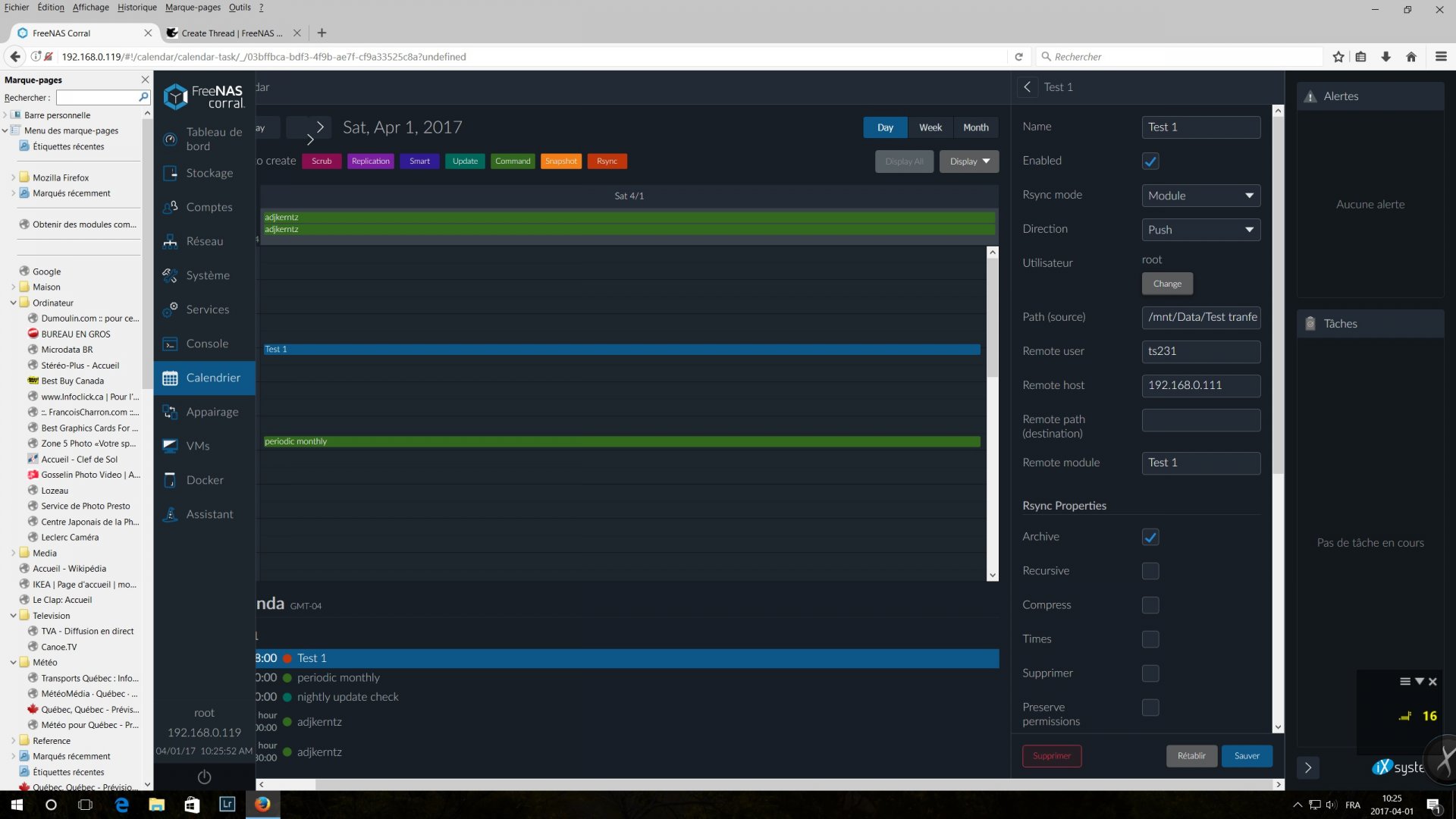Screen dimensions: 1456x819
Task: Click the browser back button
Action: tap(15, 56)
